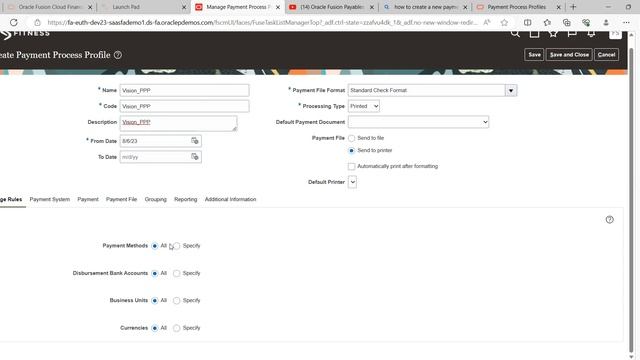Click Save and Close button

569,55
